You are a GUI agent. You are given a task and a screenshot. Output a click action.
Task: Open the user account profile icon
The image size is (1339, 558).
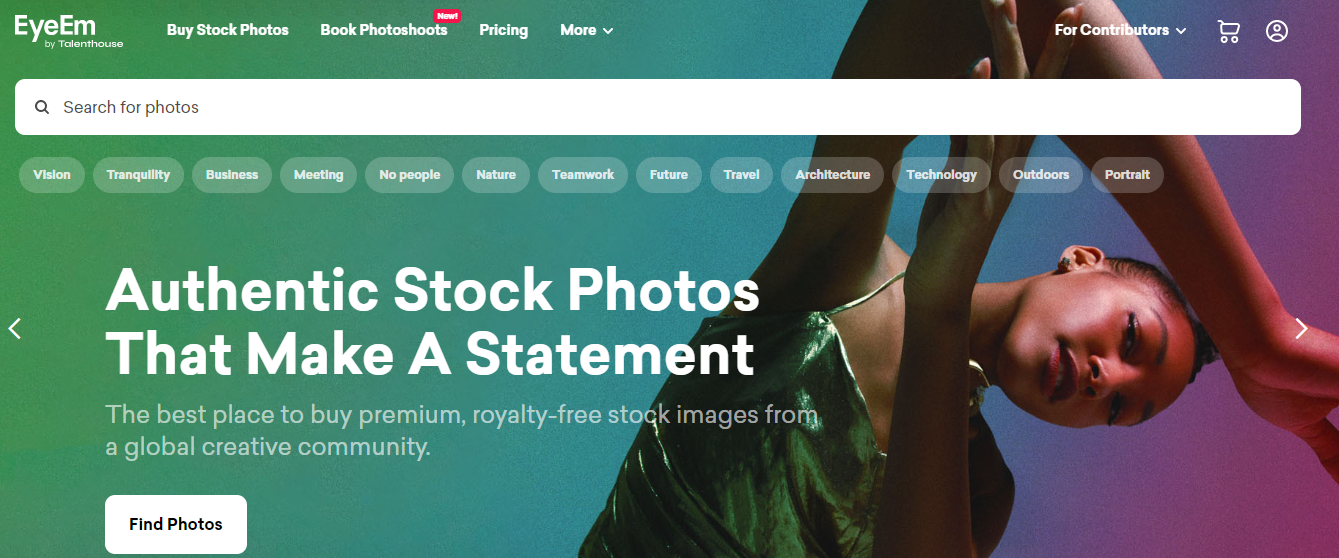1277,31
